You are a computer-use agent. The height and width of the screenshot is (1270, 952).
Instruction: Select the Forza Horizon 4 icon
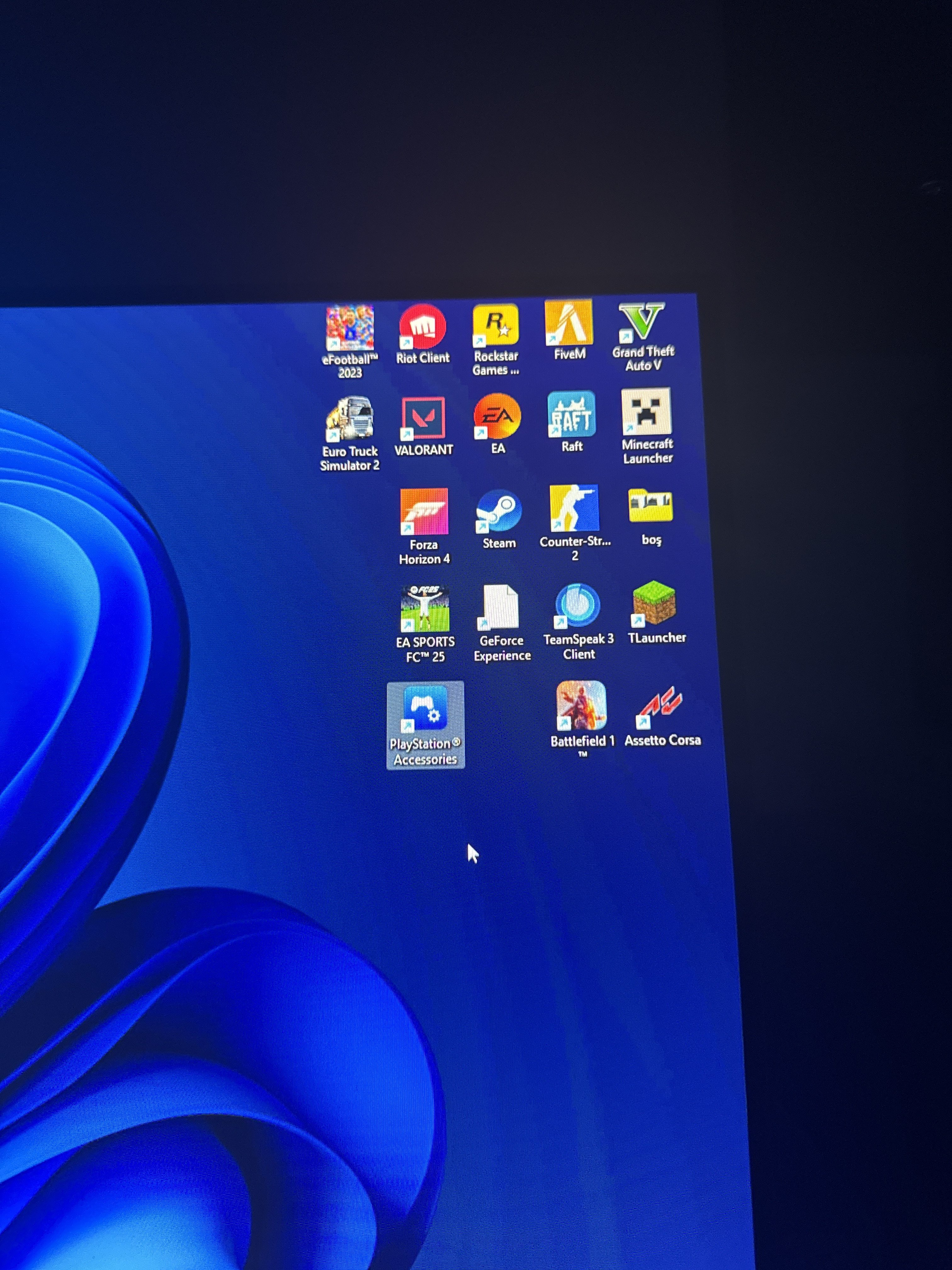424,512
